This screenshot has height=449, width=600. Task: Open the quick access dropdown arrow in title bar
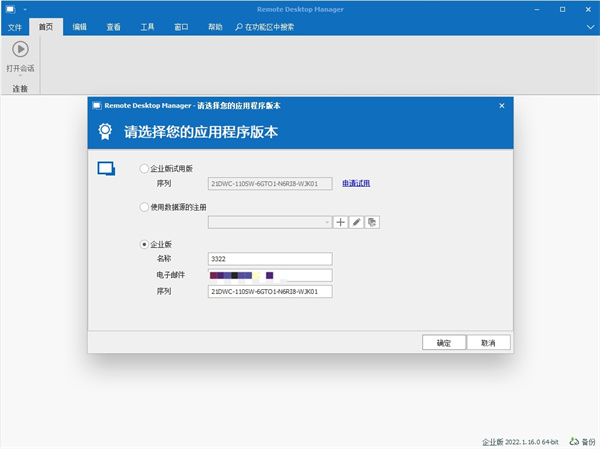25,10
